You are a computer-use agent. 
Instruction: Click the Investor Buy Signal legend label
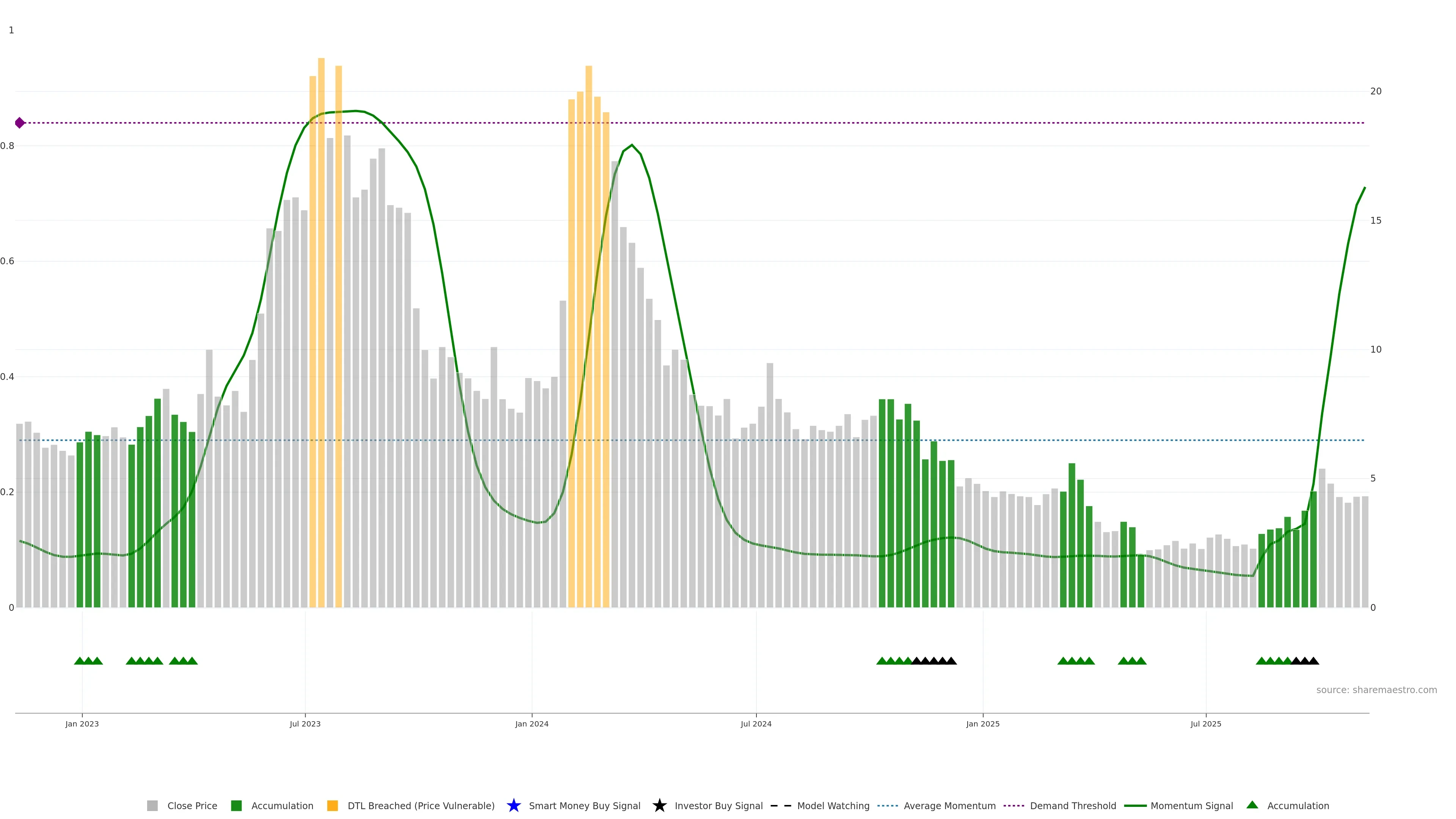[x=719, y=805]
